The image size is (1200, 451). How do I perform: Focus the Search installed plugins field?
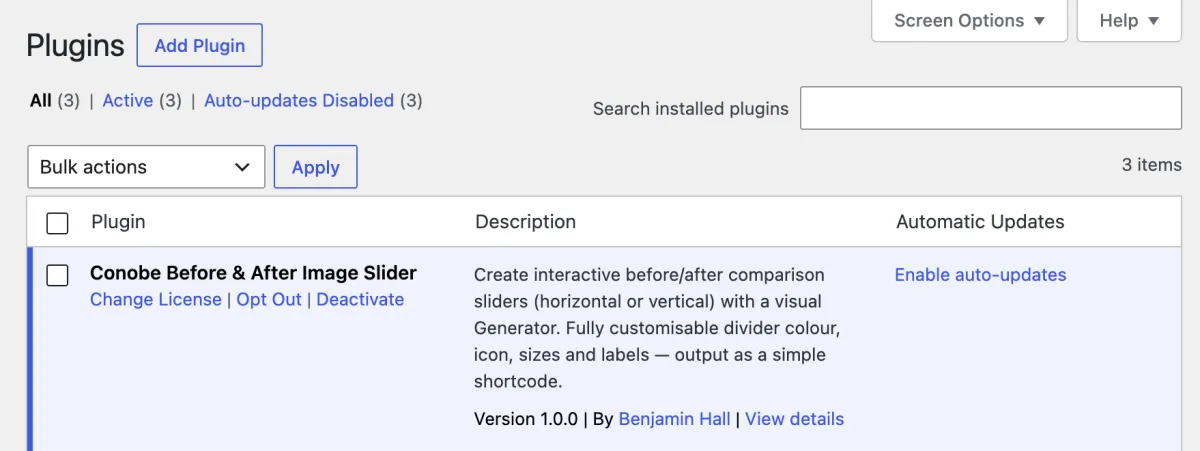991,108
